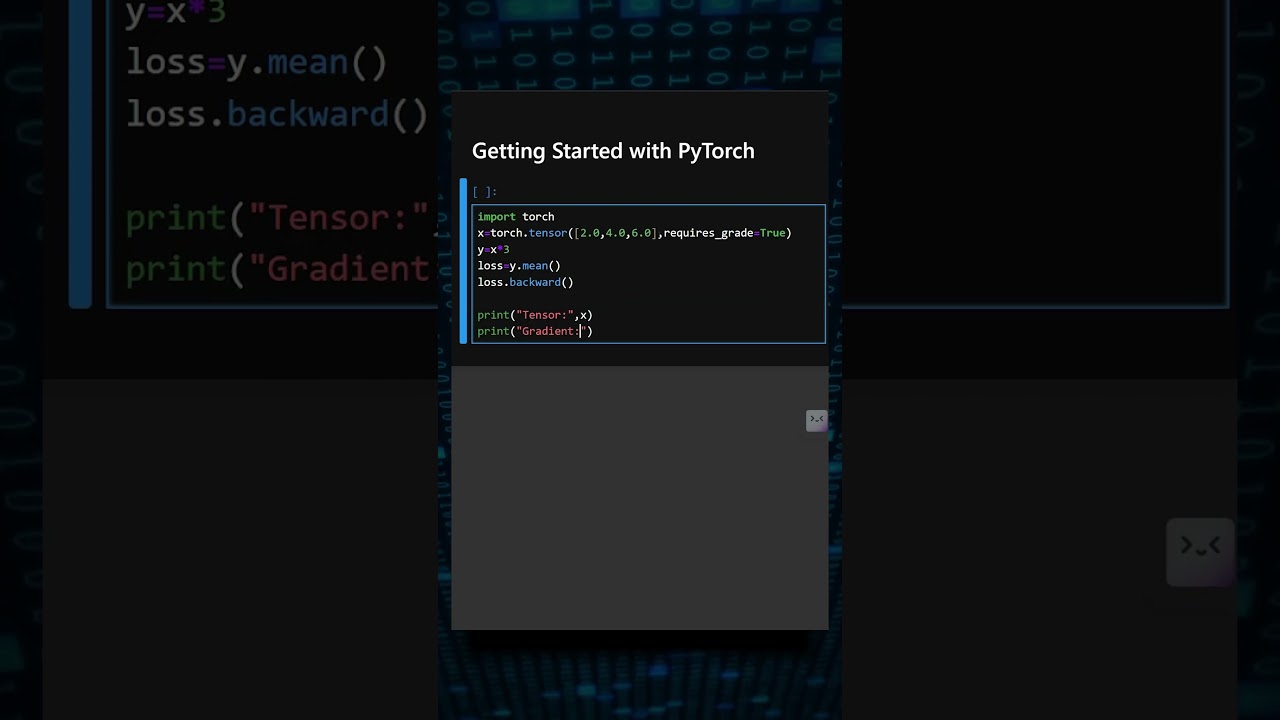Click the "[2.0,4.0,6.0]" list in the code

click(615, 233)
